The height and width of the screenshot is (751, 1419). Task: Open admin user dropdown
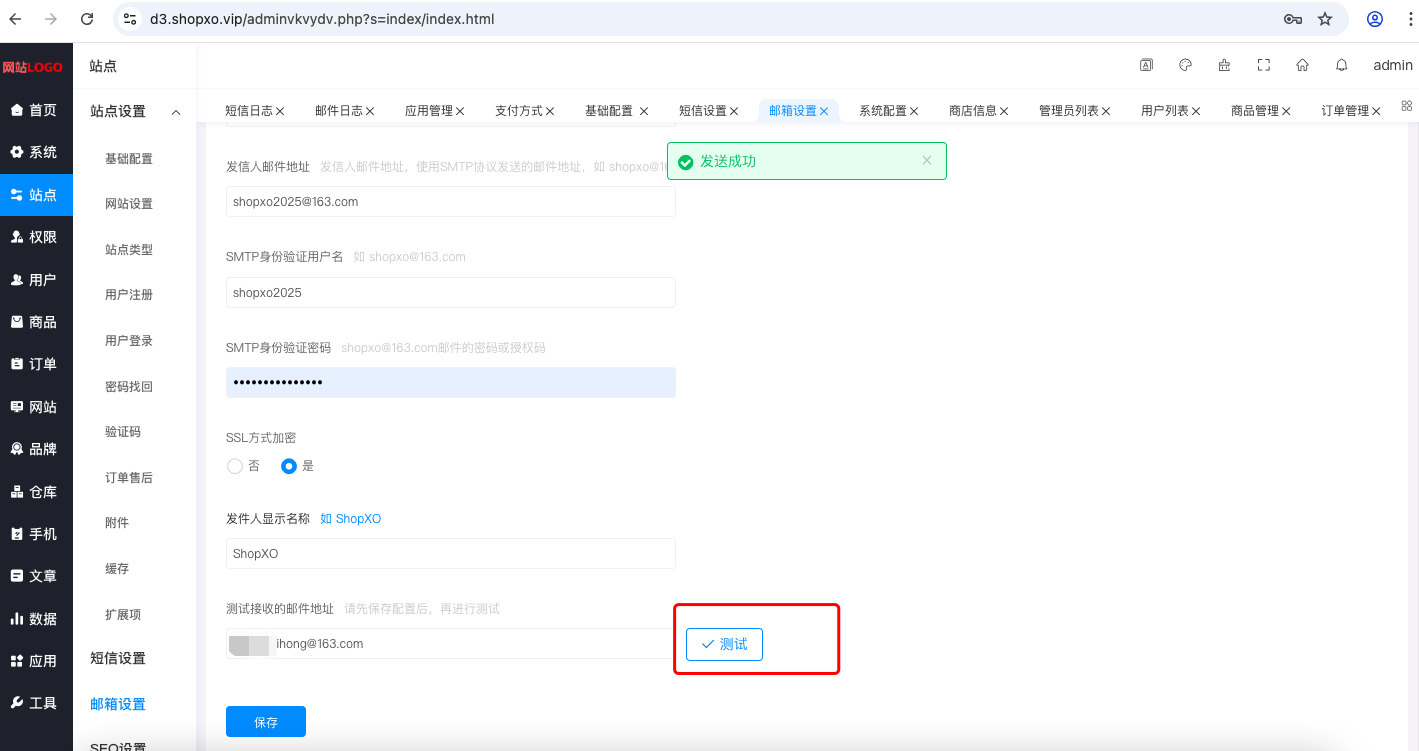pyautogui.click(x=1393, y=65)
